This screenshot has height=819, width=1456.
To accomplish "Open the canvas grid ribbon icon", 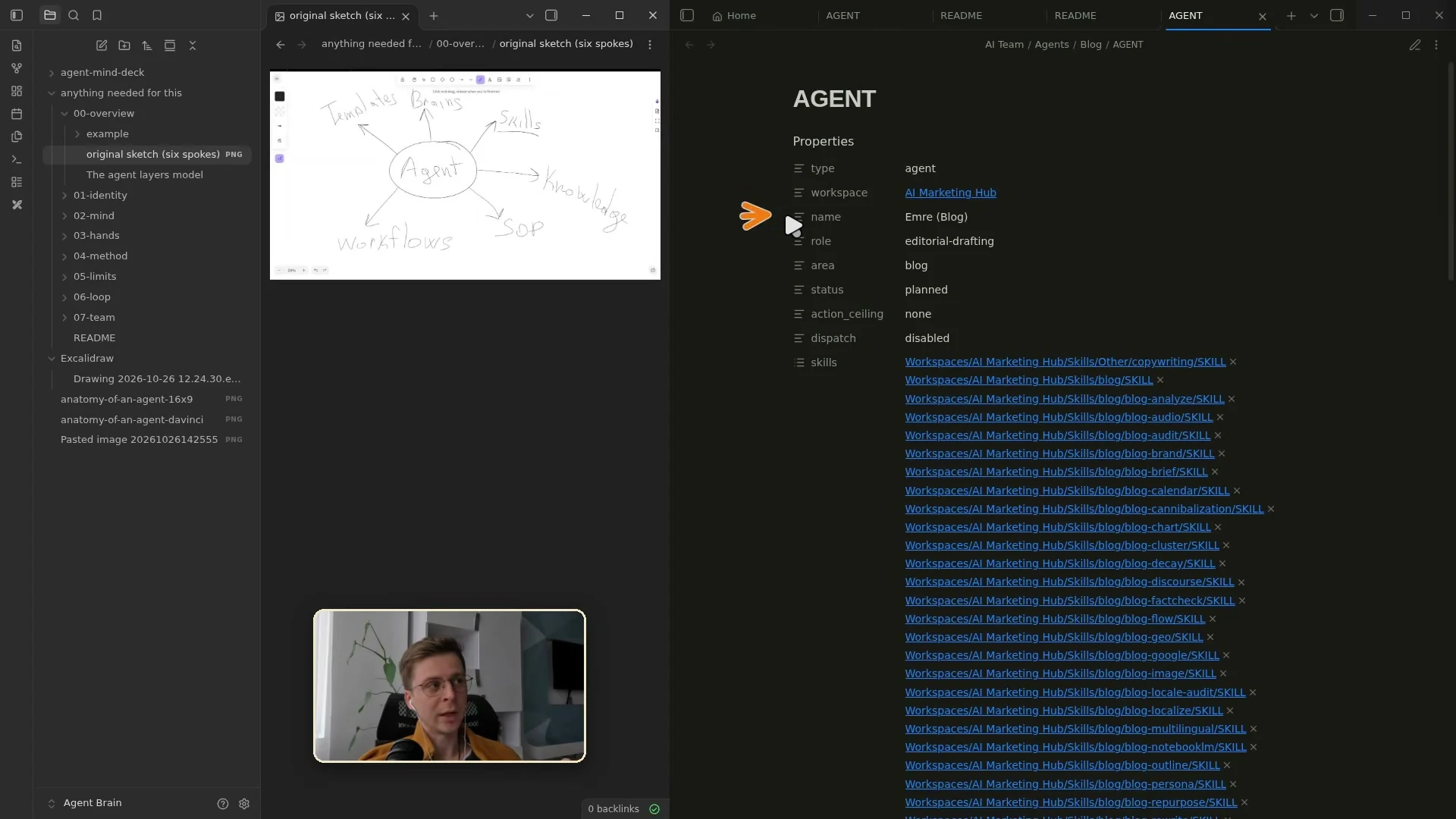I will [17, 91].
